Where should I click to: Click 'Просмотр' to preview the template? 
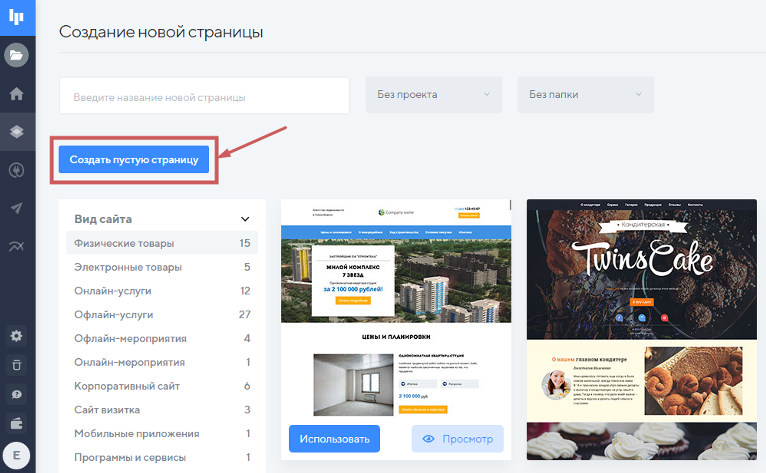[458, 439]
